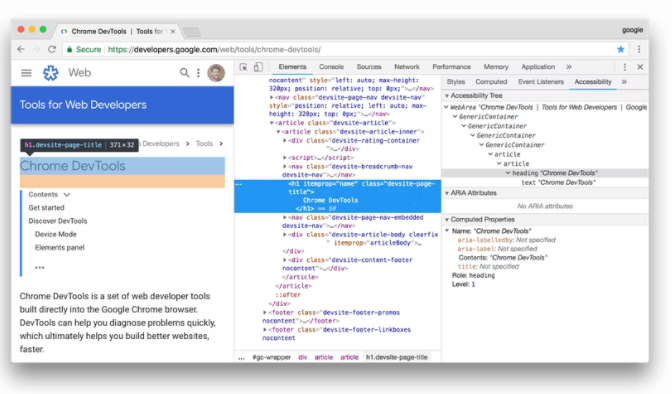Collapse the ARIA Attributes section
Viewport: 672px width, 394px height.
pyautogui.click(x=447, y=193)
